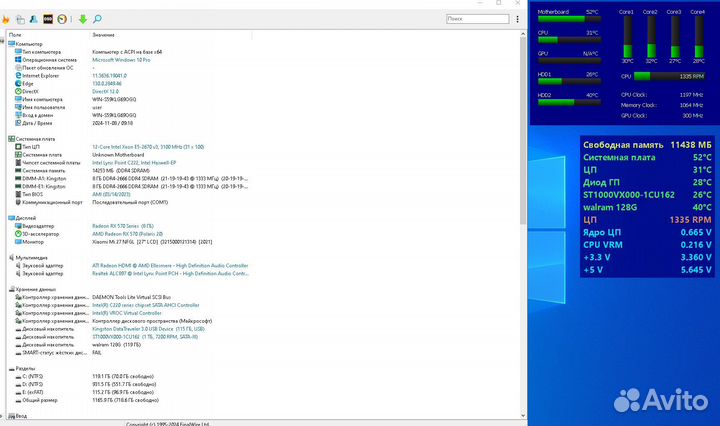720x426 pixels.
Task: Click the Значение column header
Action: tap(104, 35)
